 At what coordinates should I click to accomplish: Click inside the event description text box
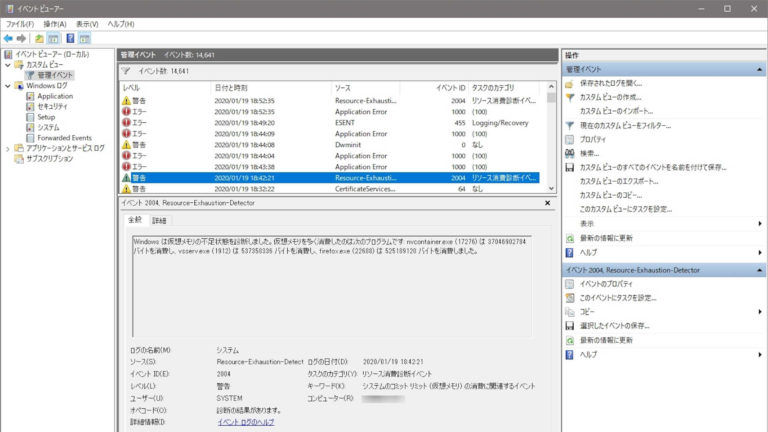click(x=332, y=287)
